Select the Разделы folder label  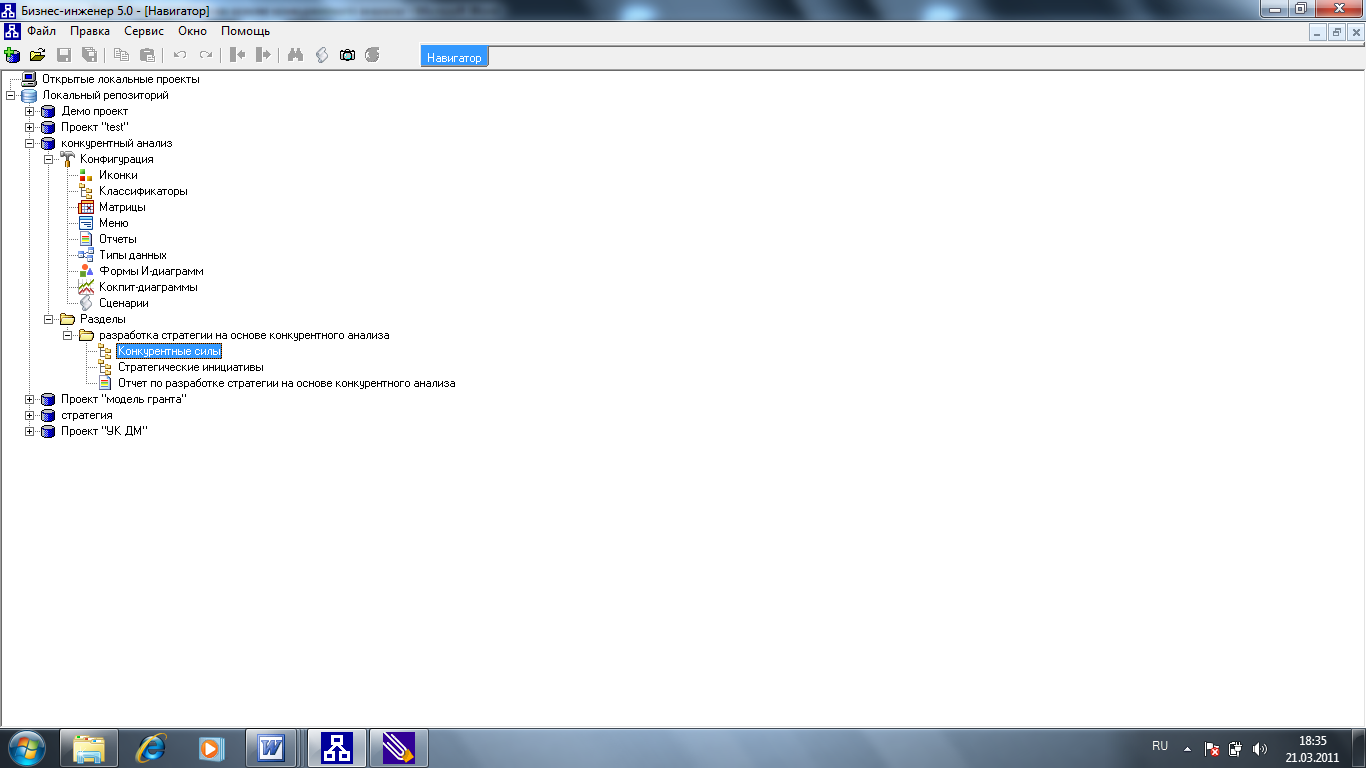coord(103,319)
